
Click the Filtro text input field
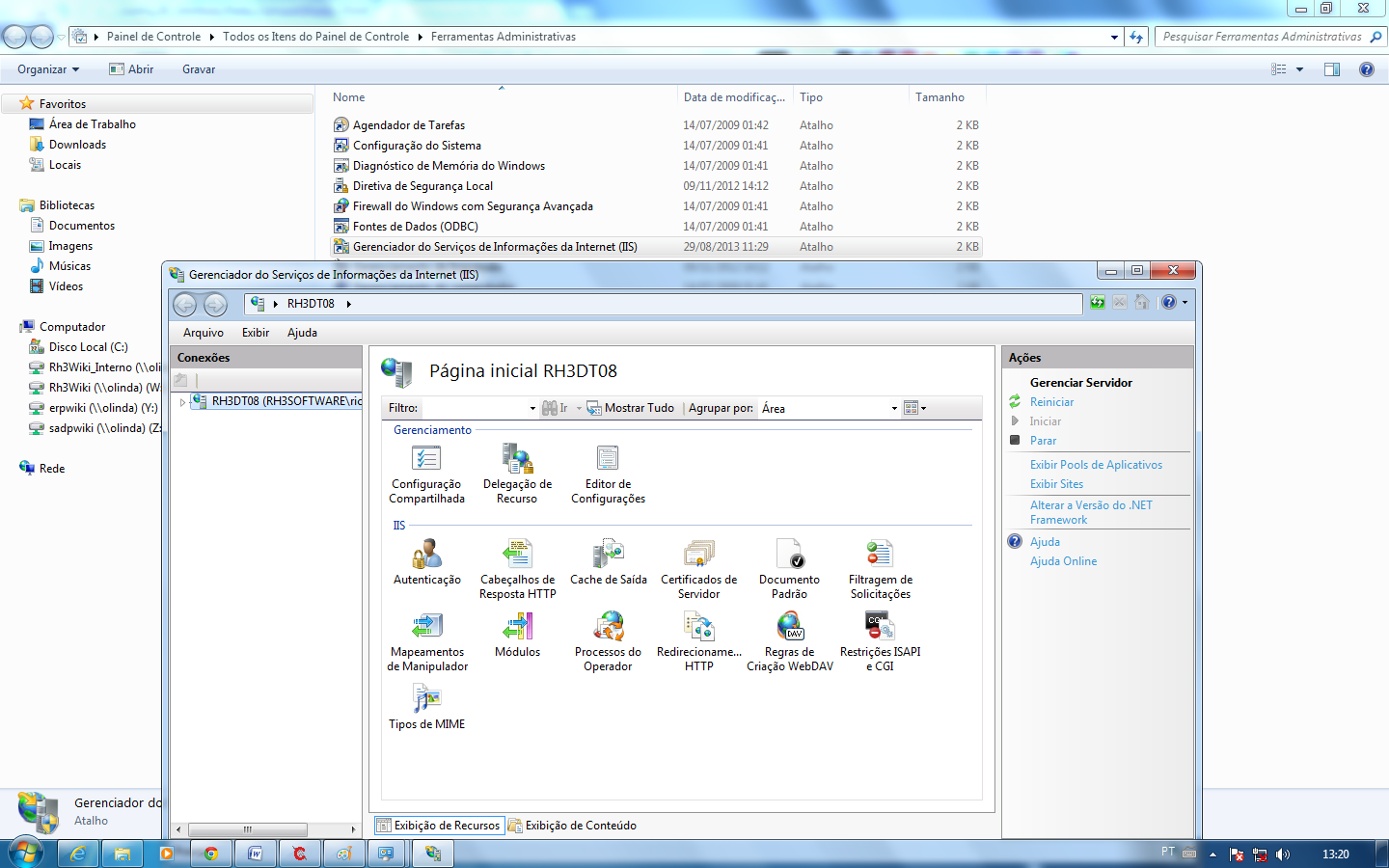(x=475, y=408)
